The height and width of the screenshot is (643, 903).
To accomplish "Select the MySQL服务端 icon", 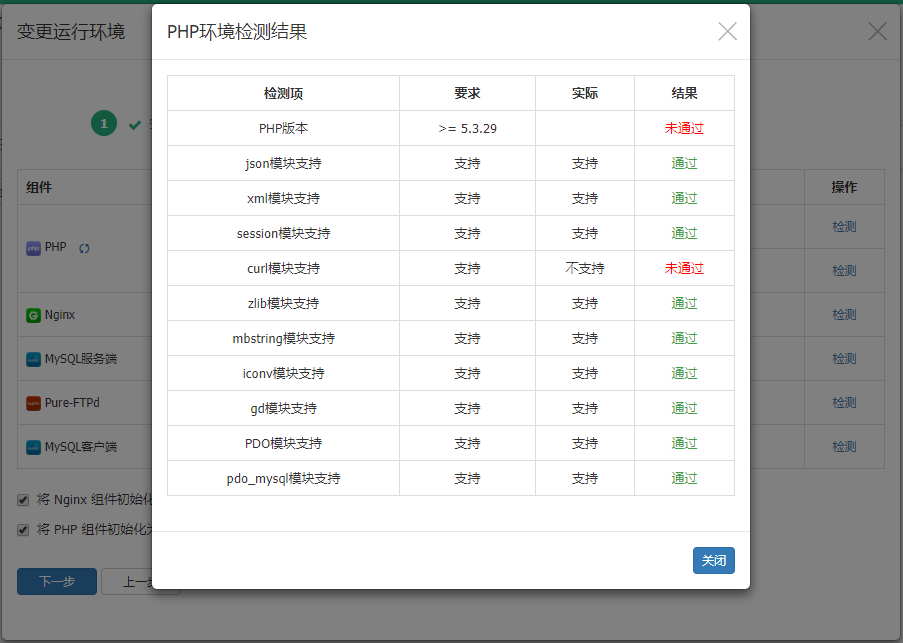I will 33,359.
